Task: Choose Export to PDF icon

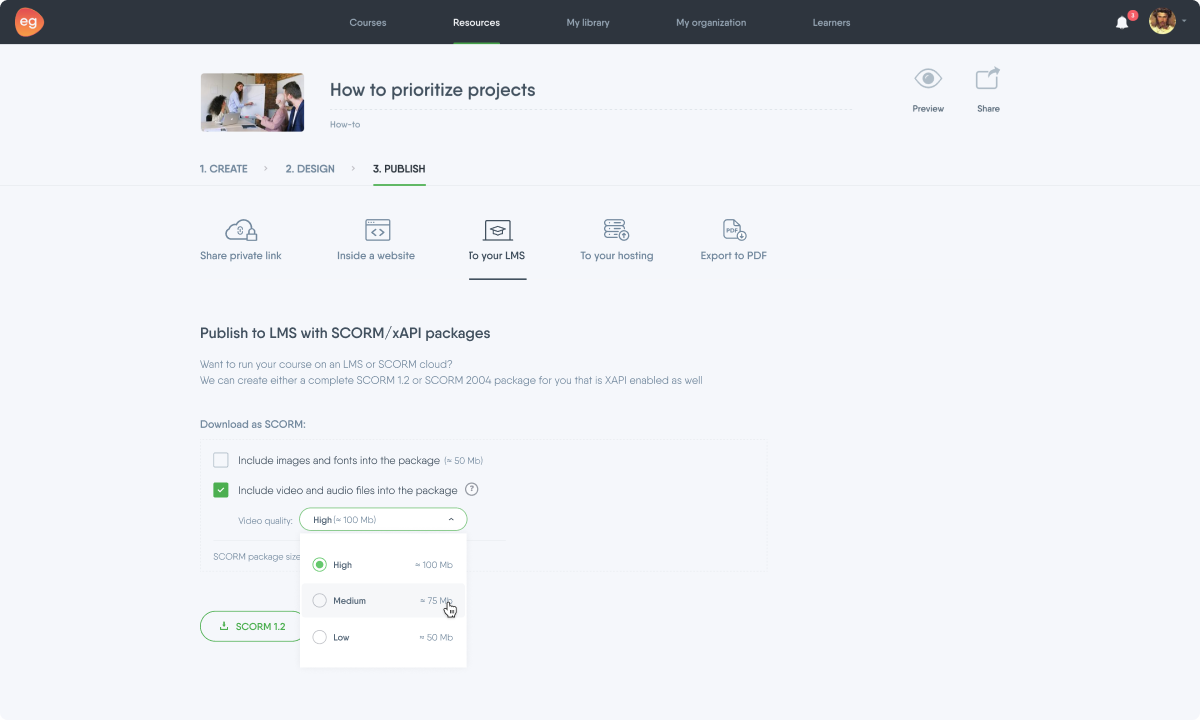Action: click(735, 230)
